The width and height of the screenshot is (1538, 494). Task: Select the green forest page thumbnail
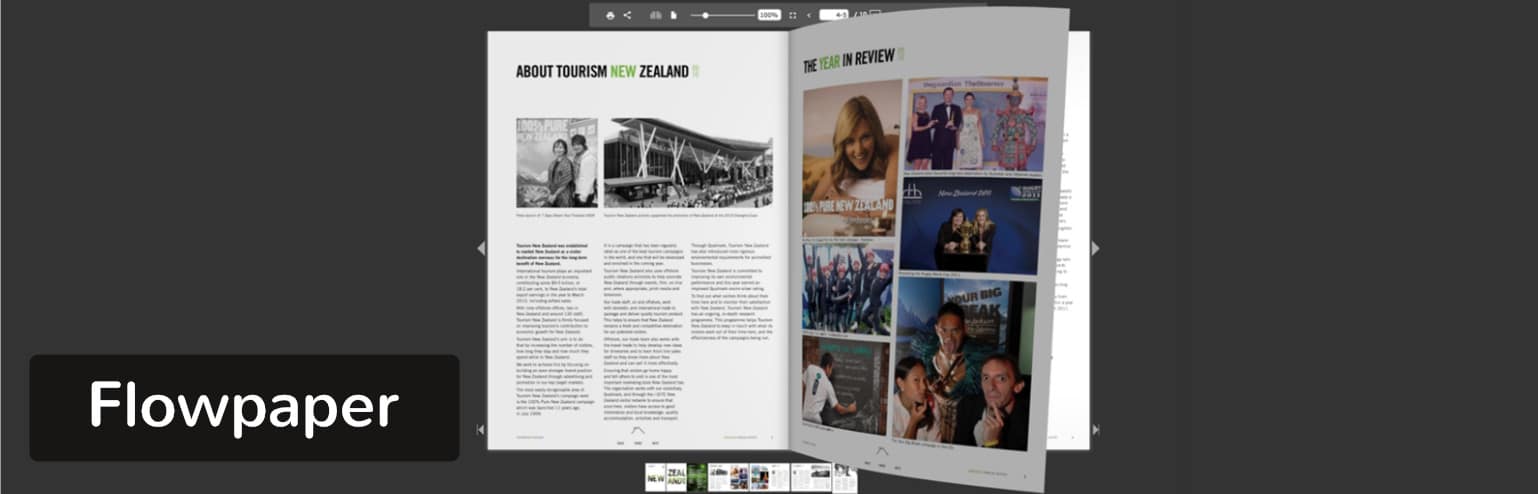click(697, 477)
